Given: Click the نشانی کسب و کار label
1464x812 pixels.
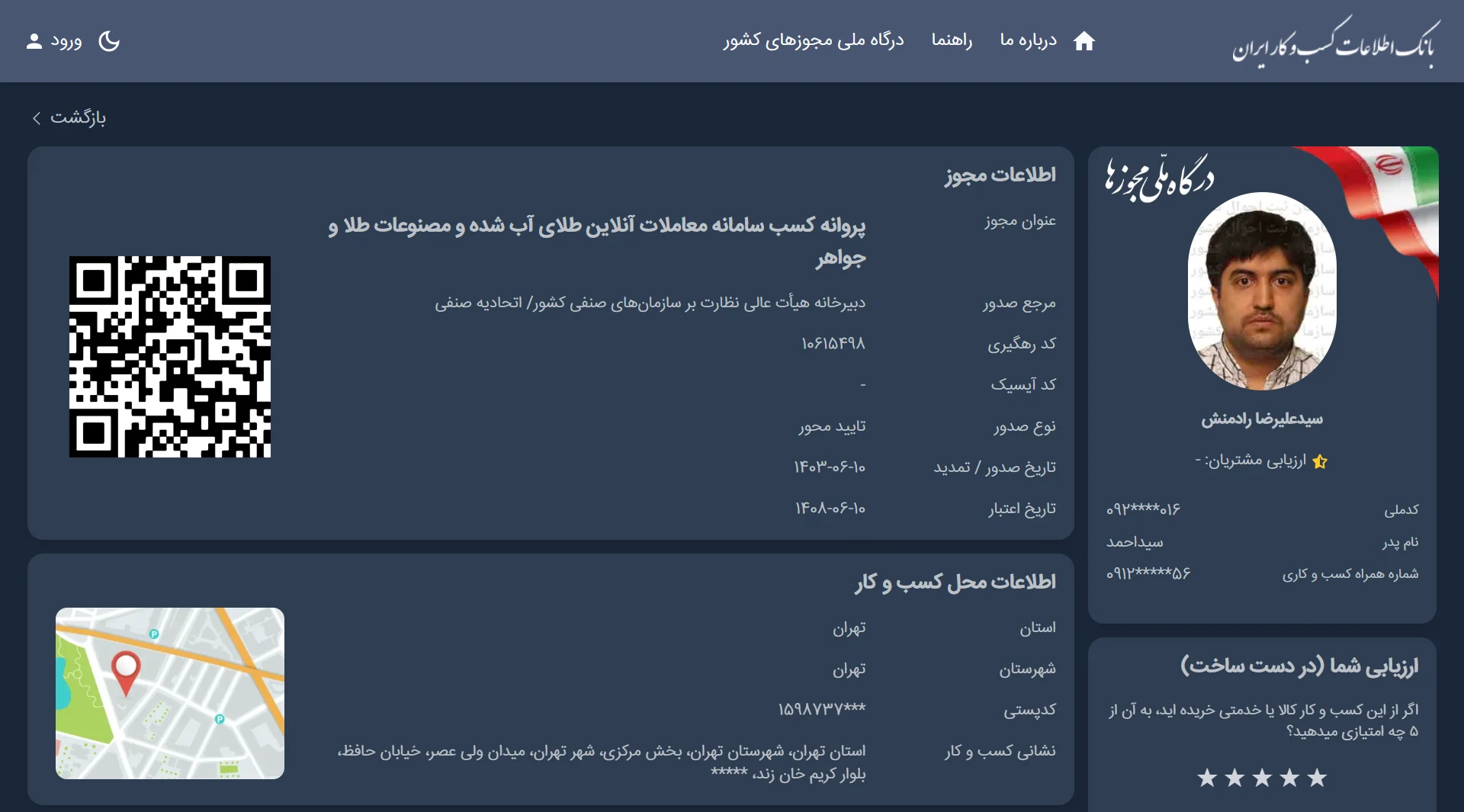Looking at the screenshot, I should pyautogui.click(x=1000, y=751).
